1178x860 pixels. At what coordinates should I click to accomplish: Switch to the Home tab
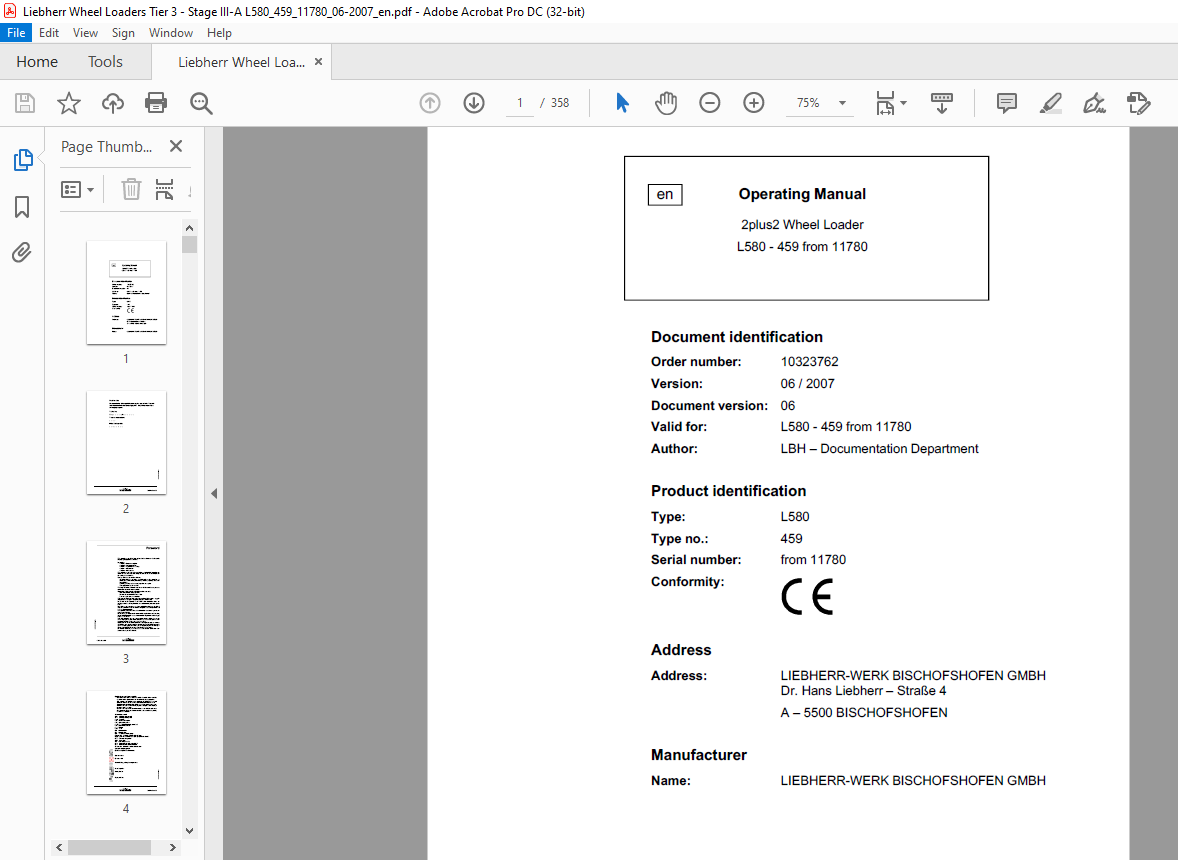37,62
